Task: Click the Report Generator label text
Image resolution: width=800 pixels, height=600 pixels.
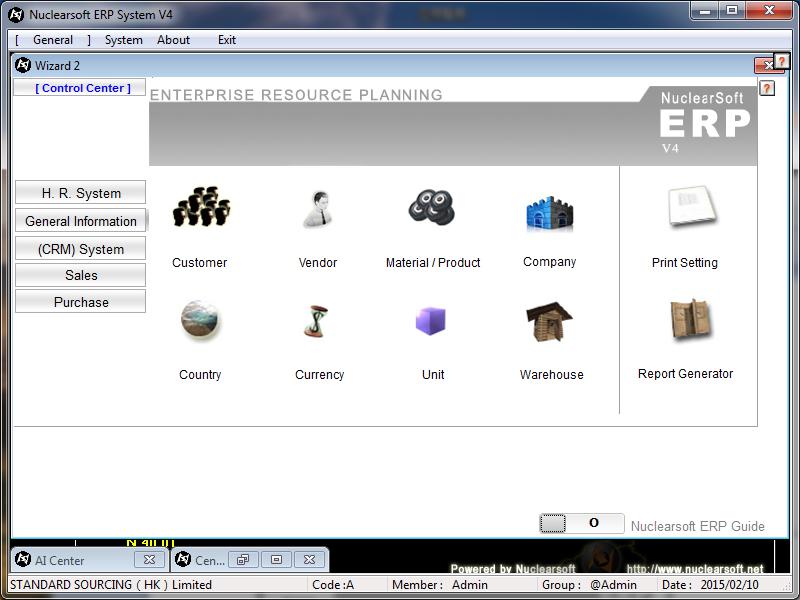Action: click(x=685, y=373)
